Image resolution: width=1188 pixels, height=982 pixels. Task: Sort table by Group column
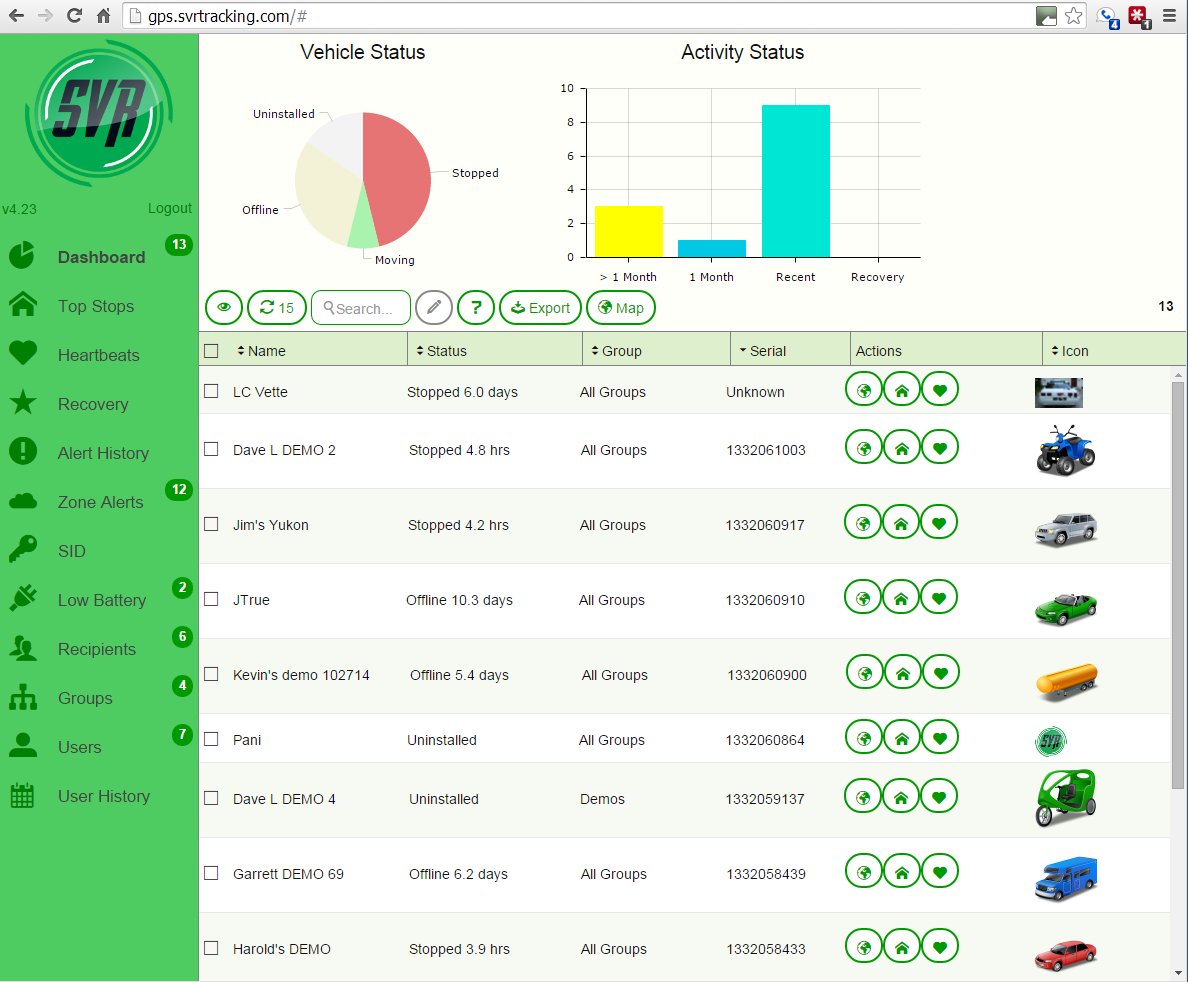617,351
